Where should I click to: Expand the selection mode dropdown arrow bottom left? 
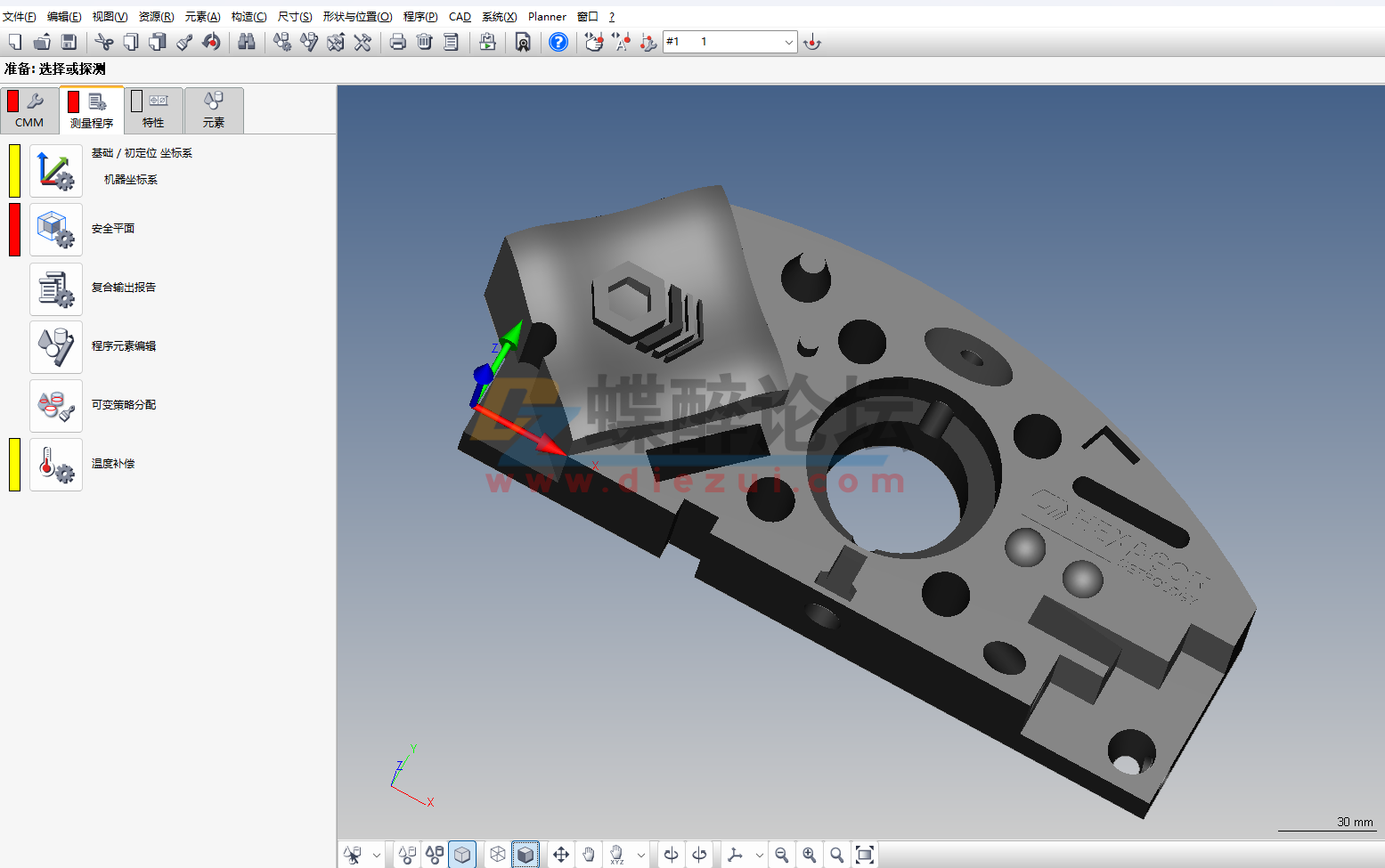pyautogui.click(x=376, y=856)
